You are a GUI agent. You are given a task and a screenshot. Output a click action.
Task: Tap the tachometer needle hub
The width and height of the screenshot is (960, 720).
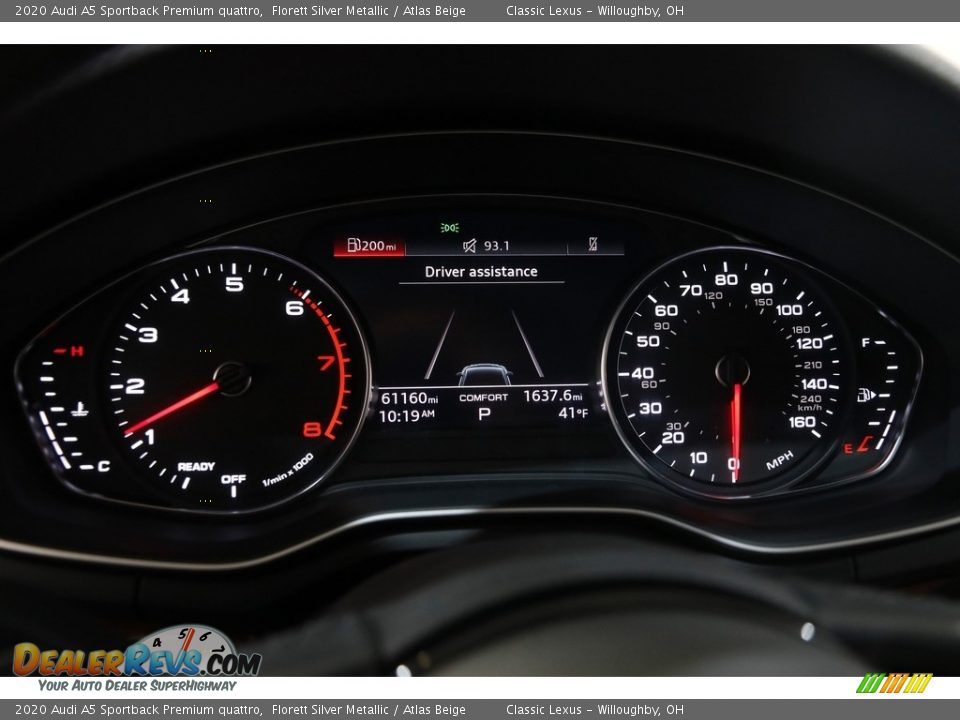click(x=232, y=378)
